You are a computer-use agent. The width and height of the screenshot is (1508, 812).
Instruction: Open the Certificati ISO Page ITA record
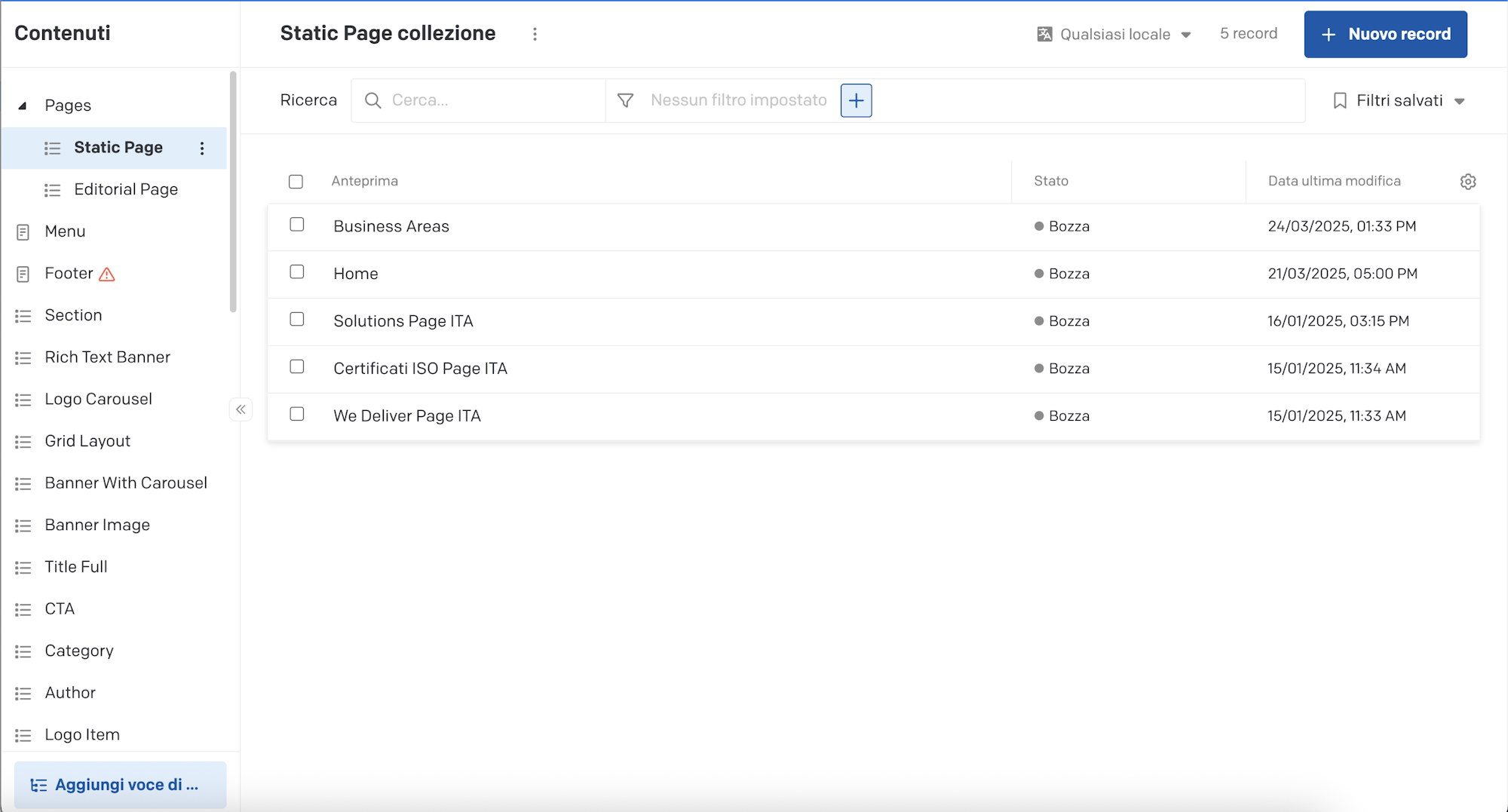coord(421,369)
